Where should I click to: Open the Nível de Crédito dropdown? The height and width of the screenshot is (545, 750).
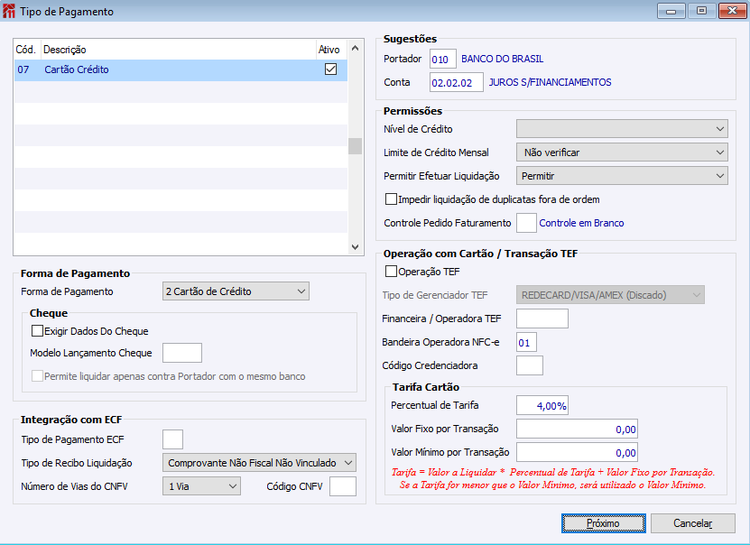point(622,129)
